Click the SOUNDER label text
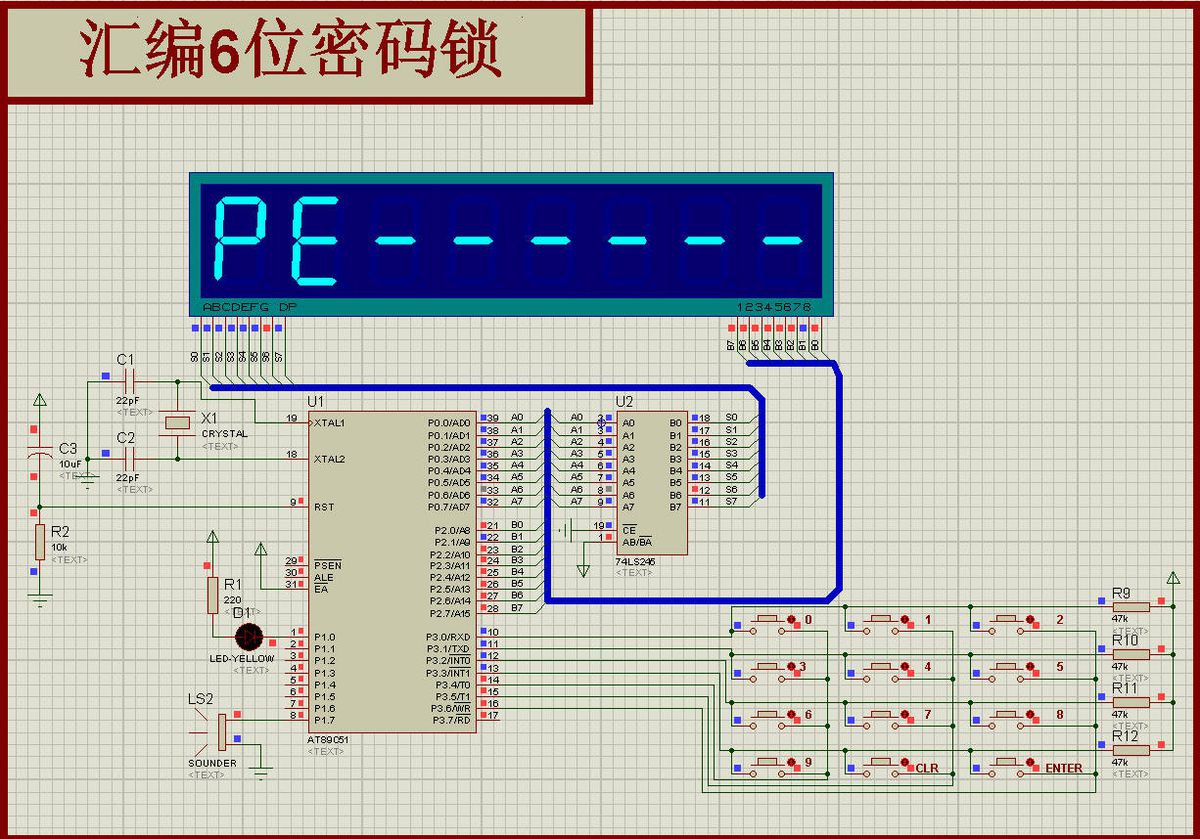This screenshot has width=1200, height=839. tap(212, 763)
